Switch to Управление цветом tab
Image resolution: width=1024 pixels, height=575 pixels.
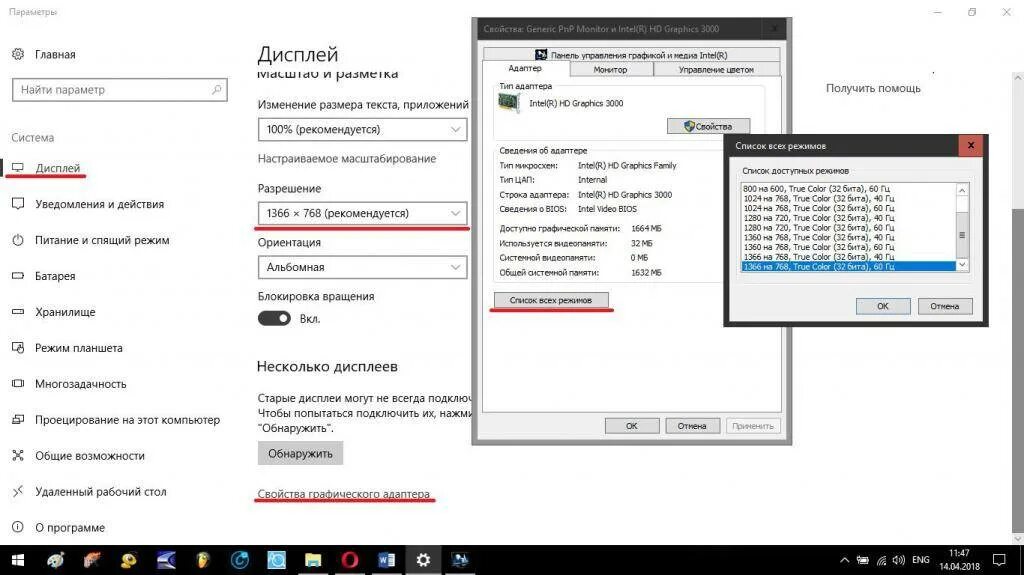716,69
